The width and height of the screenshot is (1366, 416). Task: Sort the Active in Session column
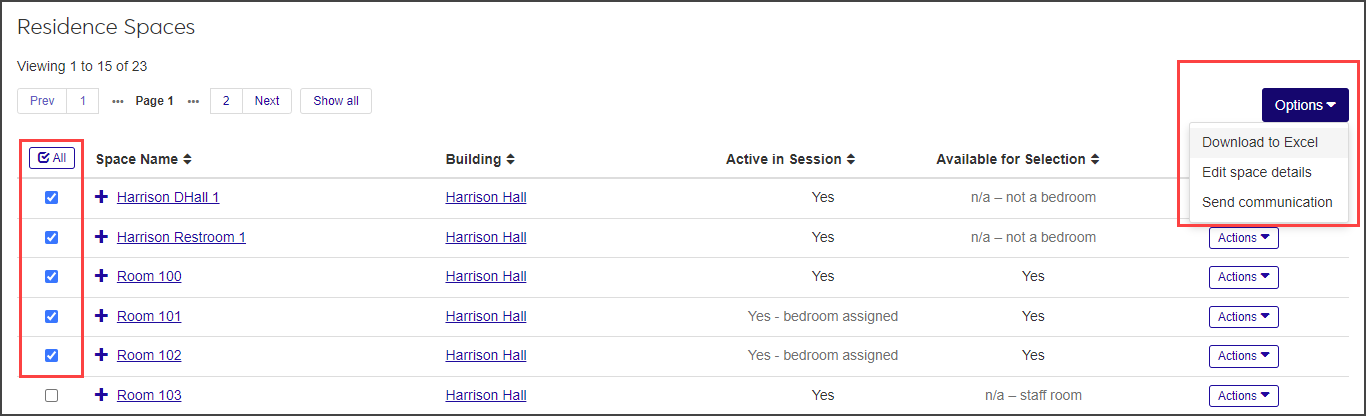pyautogui.click(x=850, y=159)
